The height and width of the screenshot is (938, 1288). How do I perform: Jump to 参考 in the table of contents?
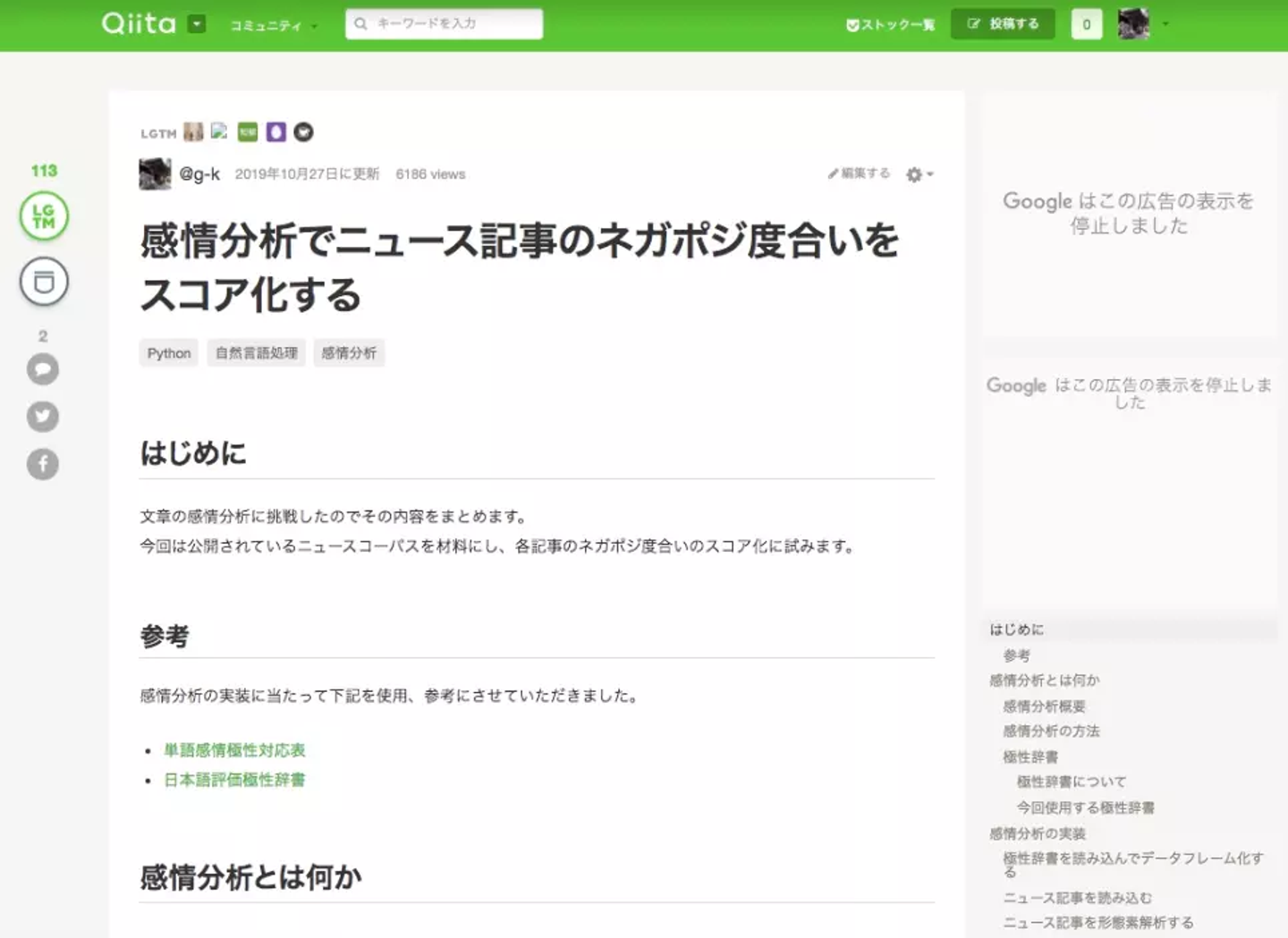[1017, 655]
